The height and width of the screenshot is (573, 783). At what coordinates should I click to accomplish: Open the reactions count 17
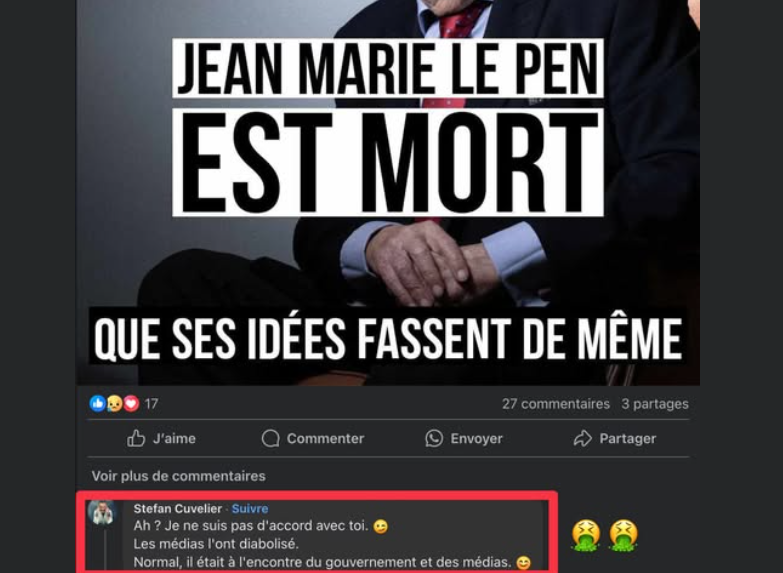[x=151, y=404]
